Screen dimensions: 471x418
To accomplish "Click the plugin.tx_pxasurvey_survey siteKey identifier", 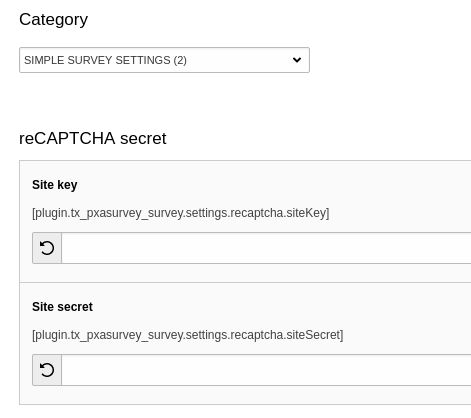I will 181,213.
